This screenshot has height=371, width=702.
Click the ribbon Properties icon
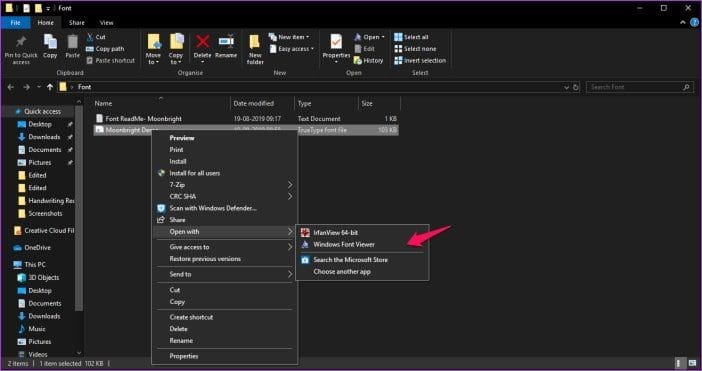pos(336,42)
